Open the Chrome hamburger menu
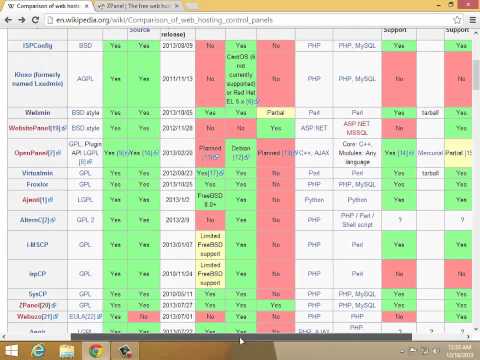 (x=473, y=20)
